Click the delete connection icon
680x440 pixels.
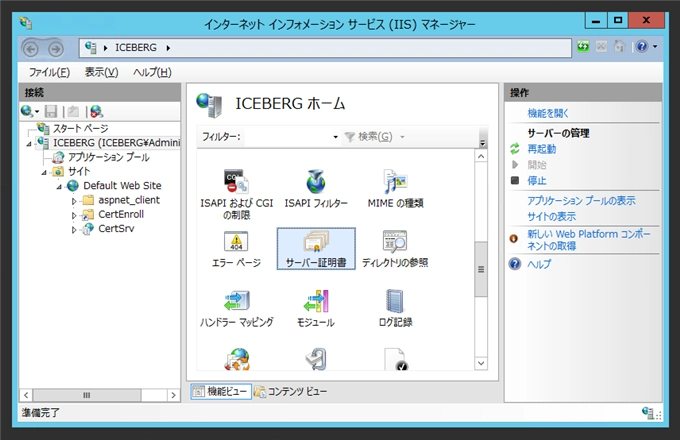(96, 111)
